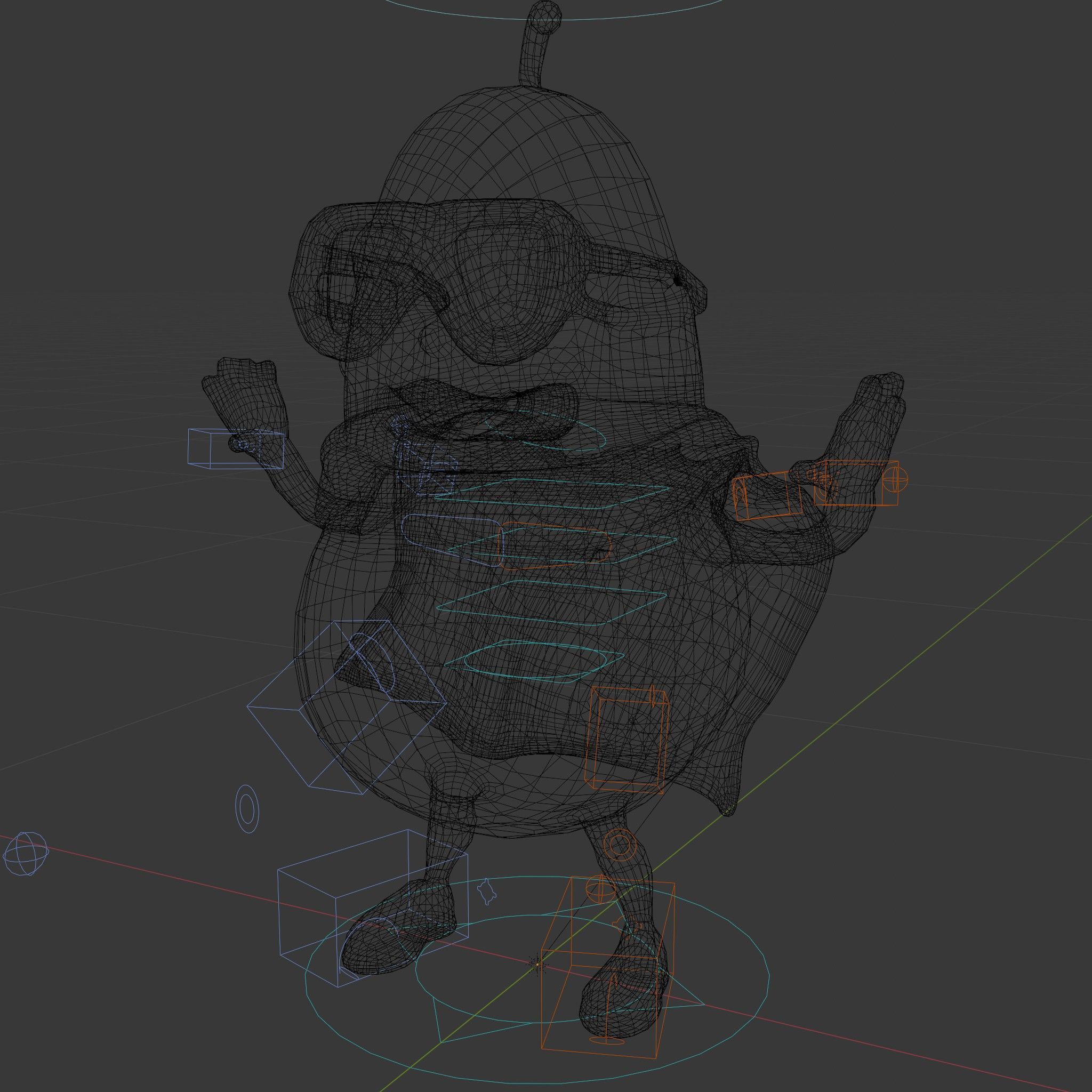The width and height of the screenshot is (1092, 1092).
Task: Select the blue rounded capsule control on the torso
Action: [452, 540]
